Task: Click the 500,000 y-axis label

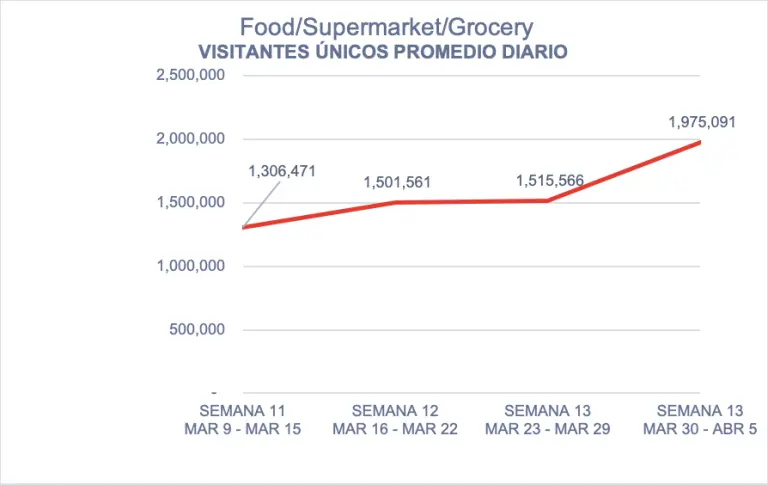Action: point(196,329)
